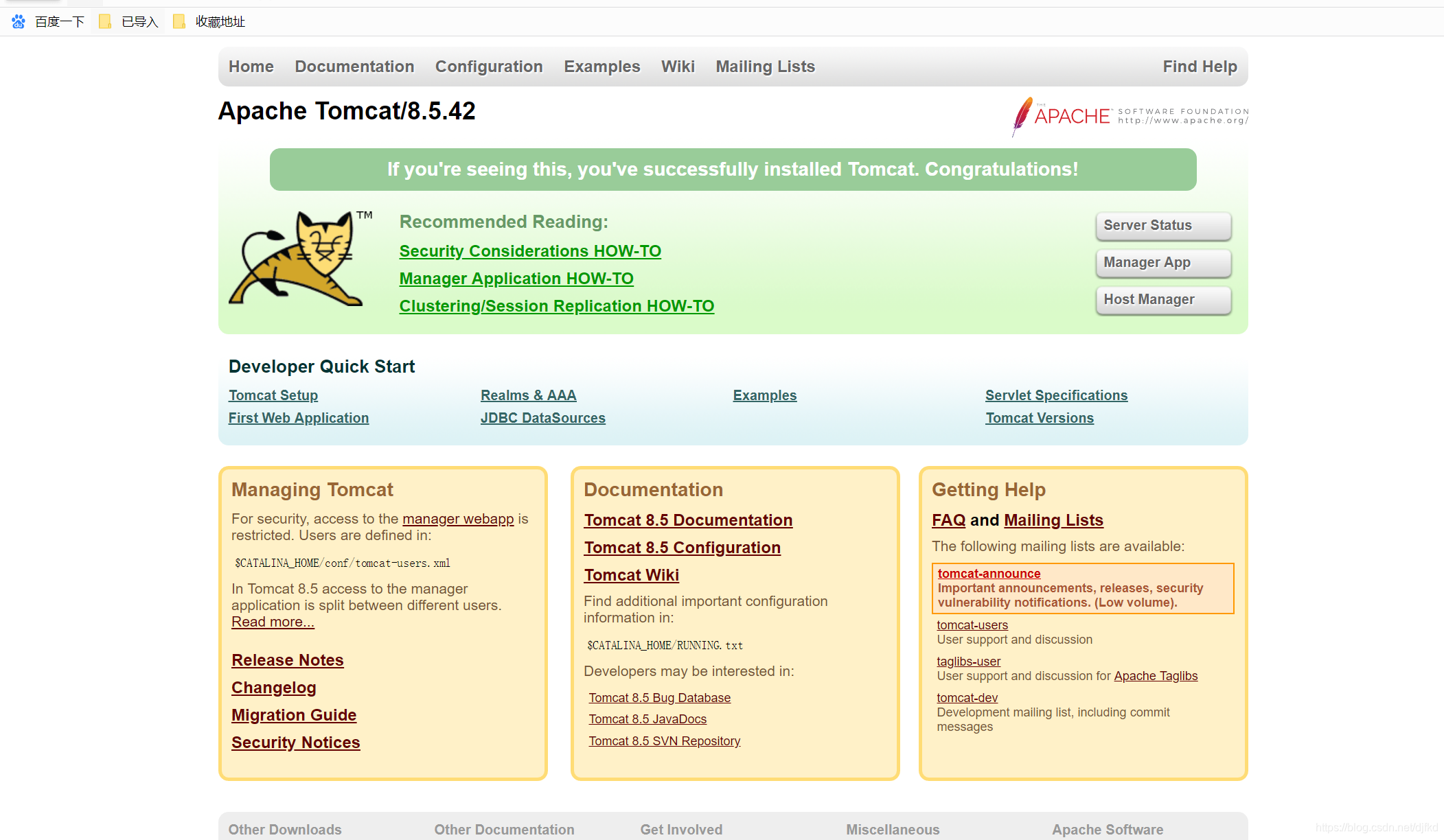The width and height of the screenshot is (1444, 840).
Task: Open Mailing Lists in the navigation bar
Action: point(766,67)
